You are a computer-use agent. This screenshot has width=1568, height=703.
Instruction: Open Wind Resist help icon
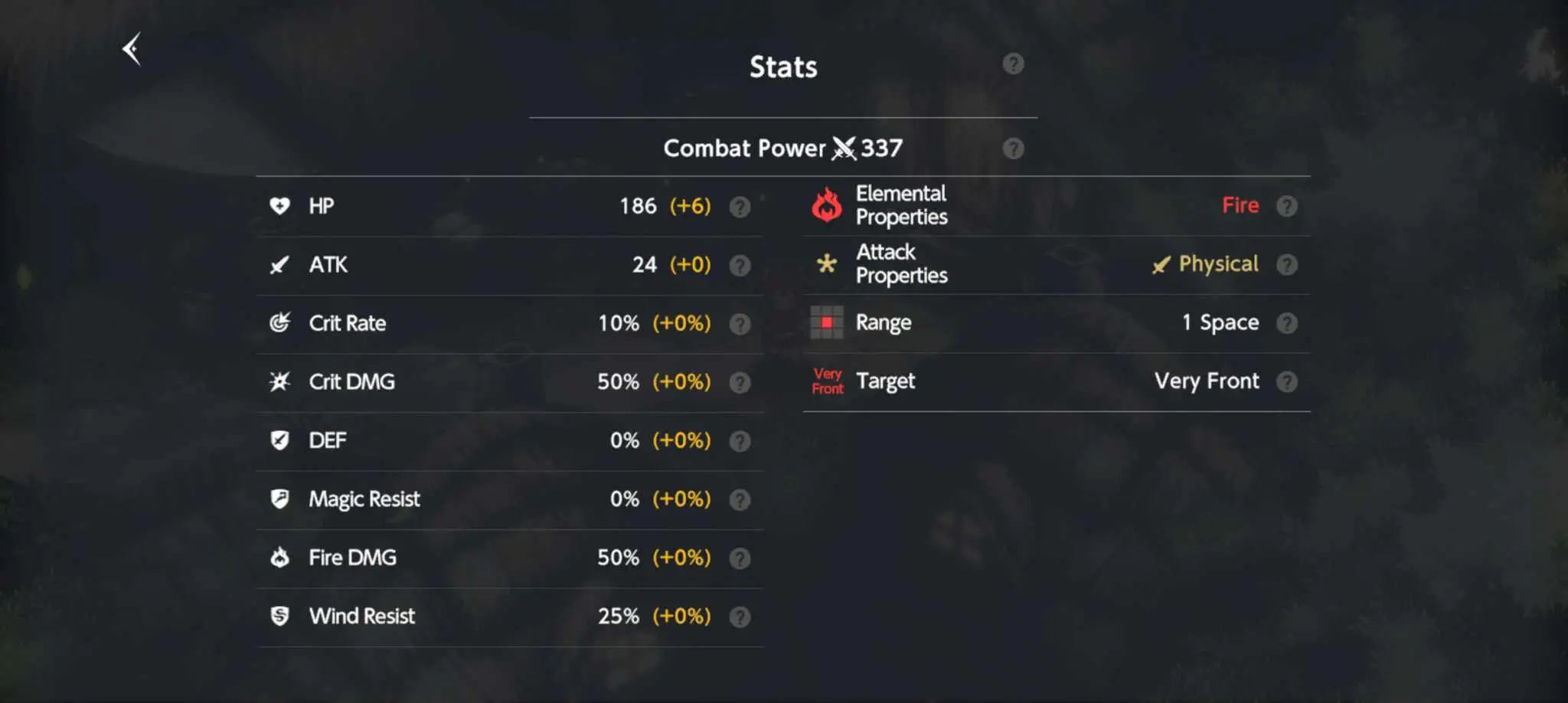(x=740, y=617)
